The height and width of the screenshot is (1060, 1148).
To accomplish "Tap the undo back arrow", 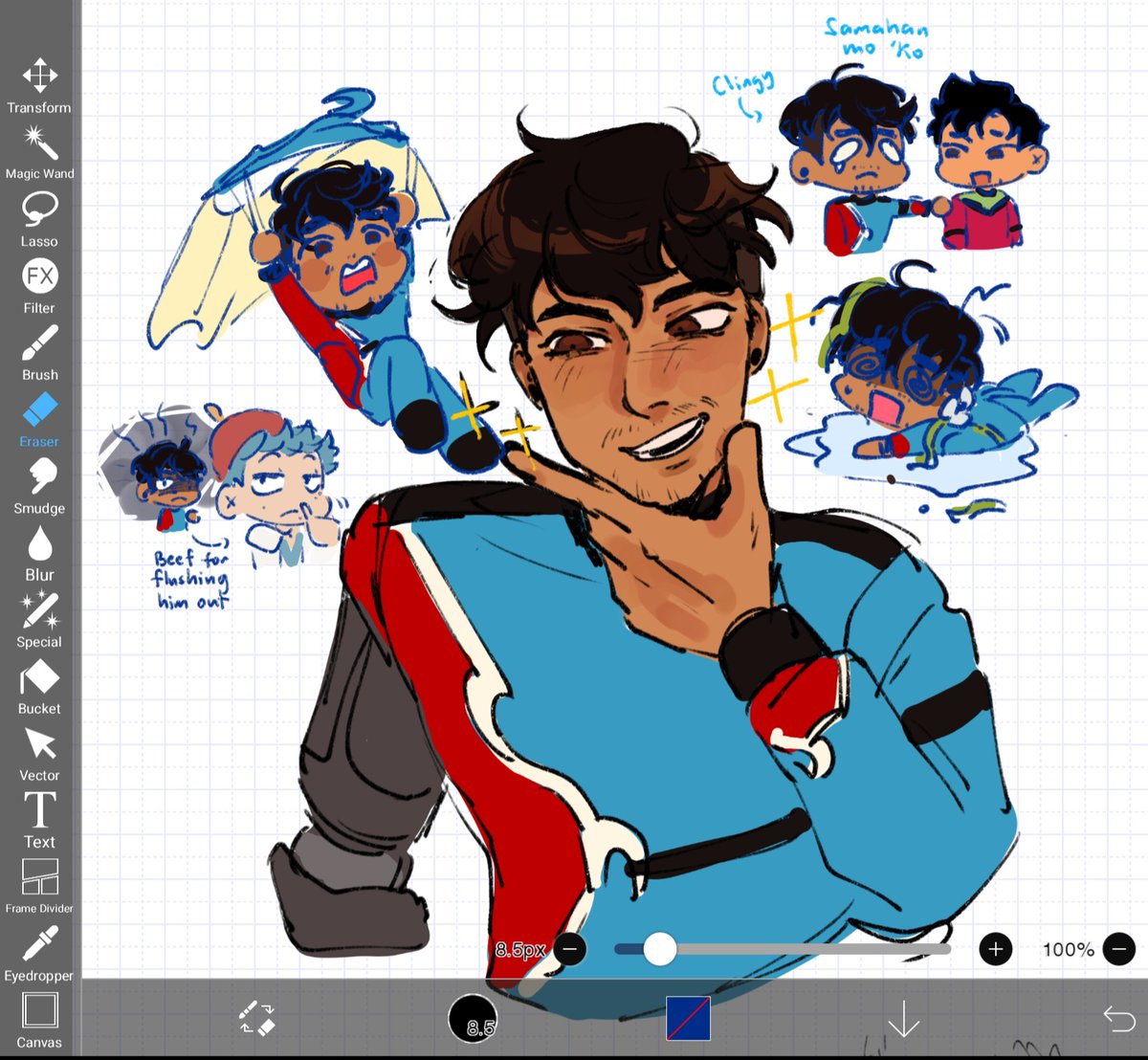I will (1118, 1018).
